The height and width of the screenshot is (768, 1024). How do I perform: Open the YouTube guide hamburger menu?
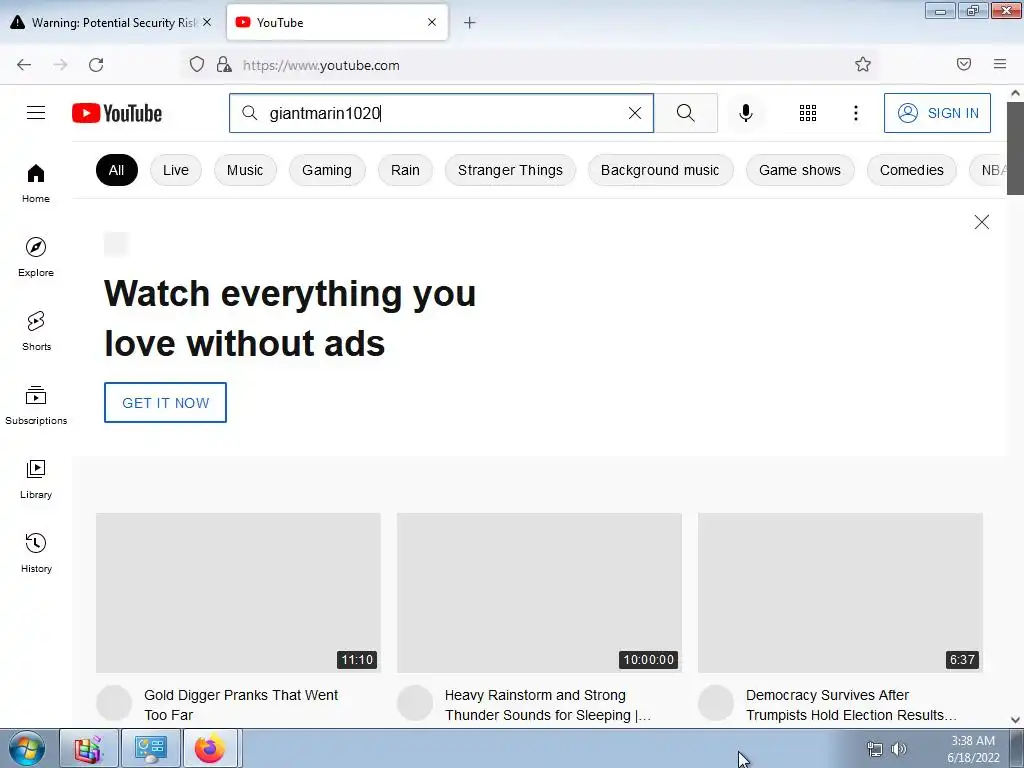click(36, 113)
